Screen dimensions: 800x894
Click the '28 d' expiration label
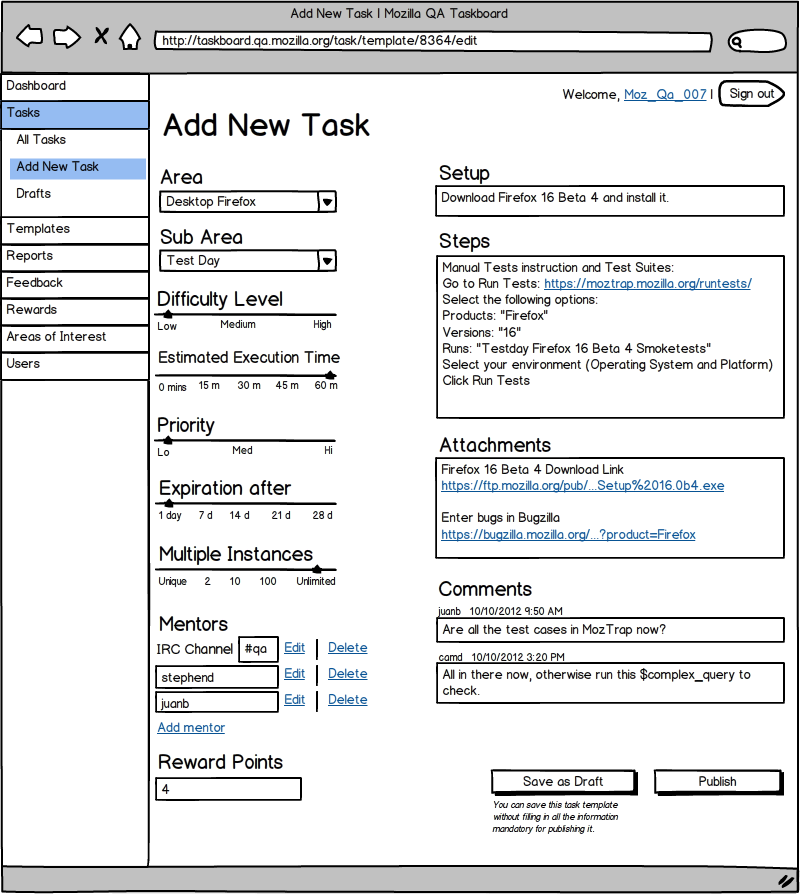coord(322,515)
